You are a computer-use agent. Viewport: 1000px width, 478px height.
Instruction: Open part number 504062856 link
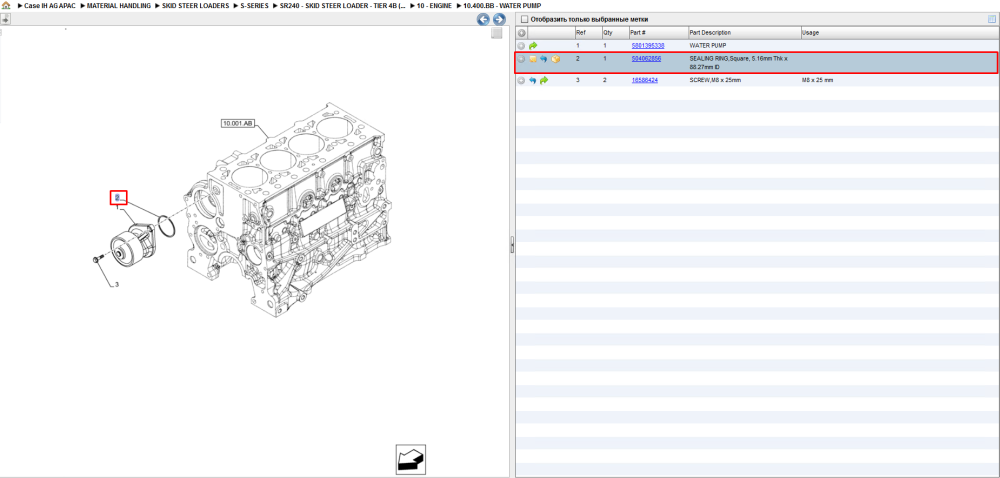click(646, 58)
